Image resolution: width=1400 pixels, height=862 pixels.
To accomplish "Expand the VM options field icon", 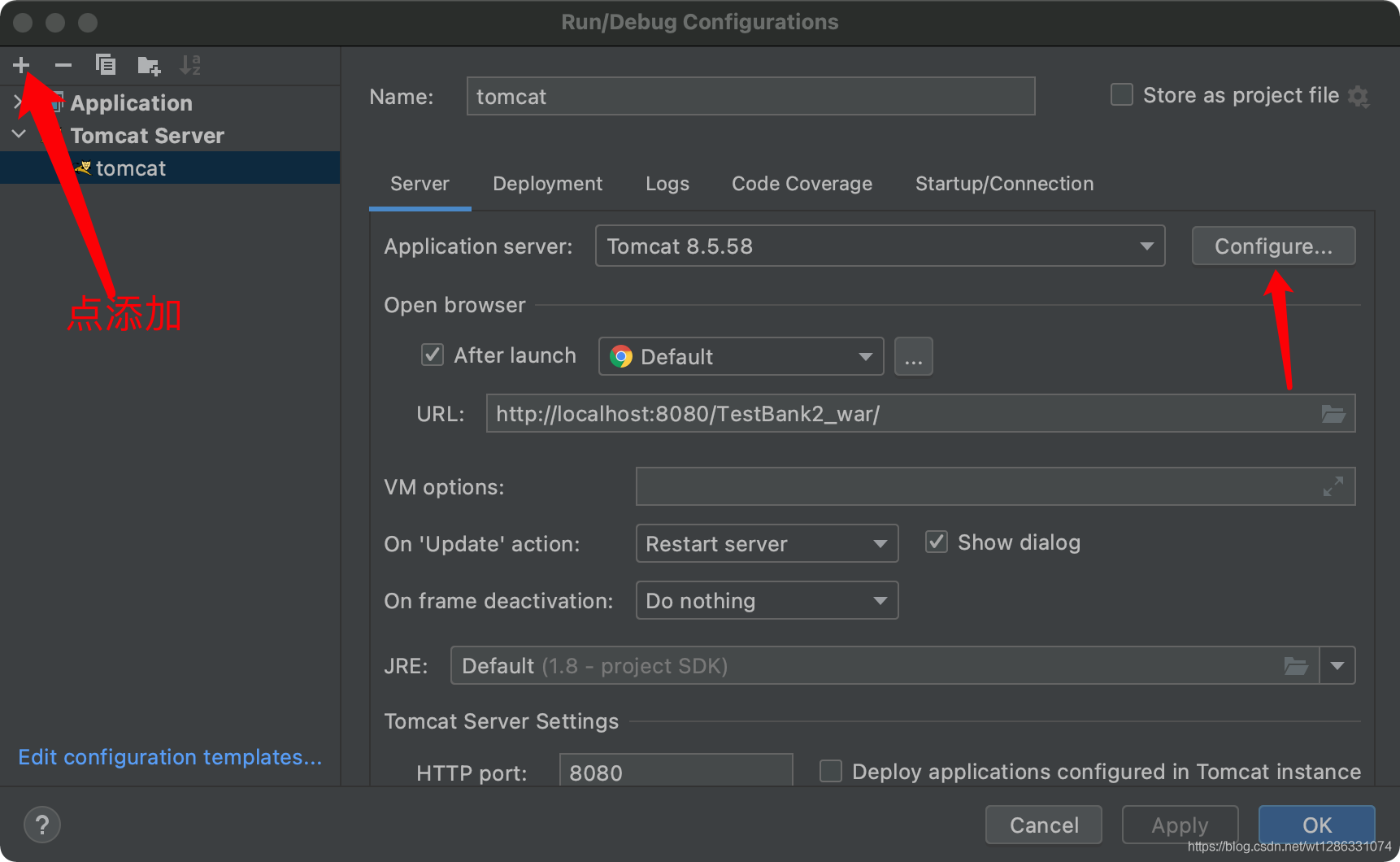I will (x=1333, y=487).
